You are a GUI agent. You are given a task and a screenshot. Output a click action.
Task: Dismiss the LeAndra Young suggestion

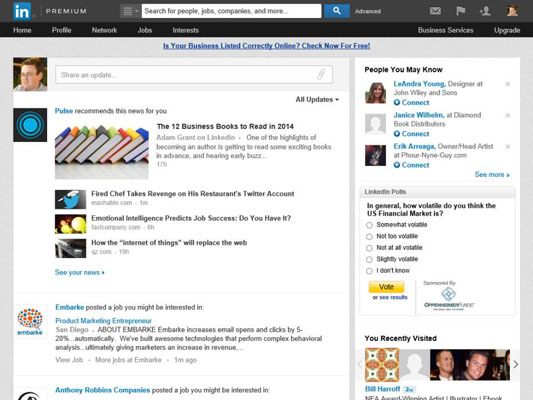point(508,84)
